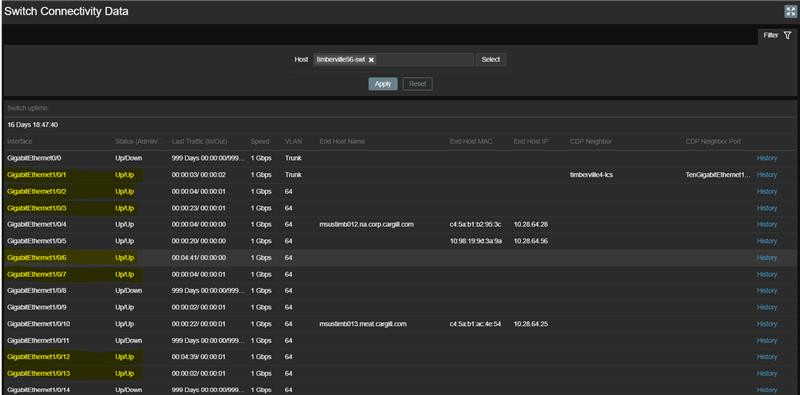Open History for GigabitEthernet1/0/10
The height and width of the screenshot is (395, 800).
tap(767, 324)
